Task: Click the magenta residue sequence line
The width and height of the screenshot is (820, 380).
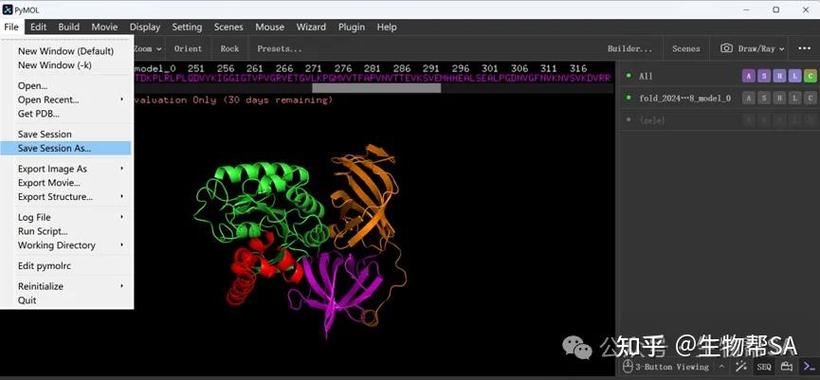Action: click(x=373, y=78)
